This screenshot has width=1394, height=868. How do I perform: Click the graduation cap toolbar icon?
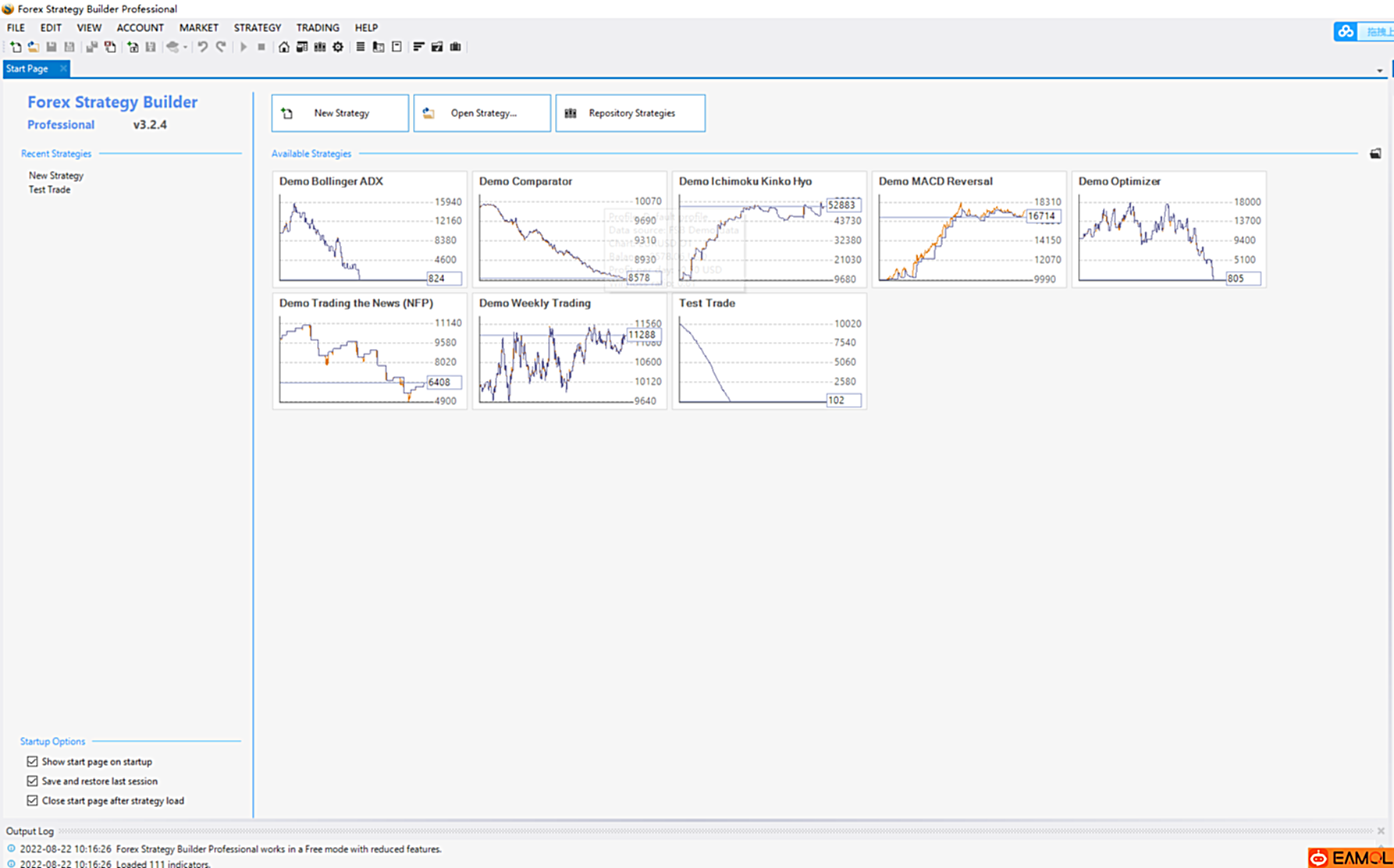[x=172, y=47]
